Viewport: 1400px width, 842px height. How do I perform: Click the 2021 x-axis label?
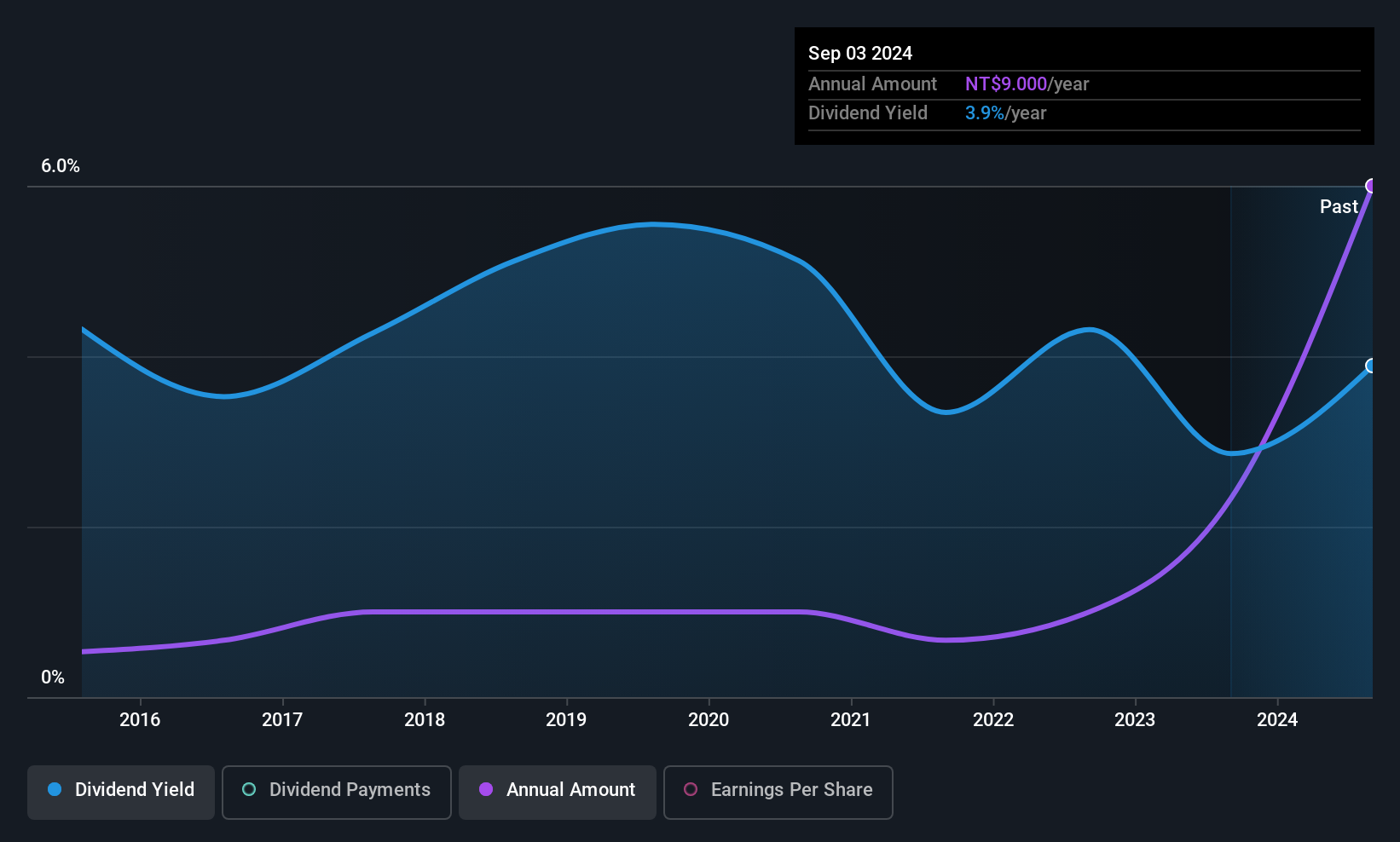pyautogui.click(x=851, y=720)
